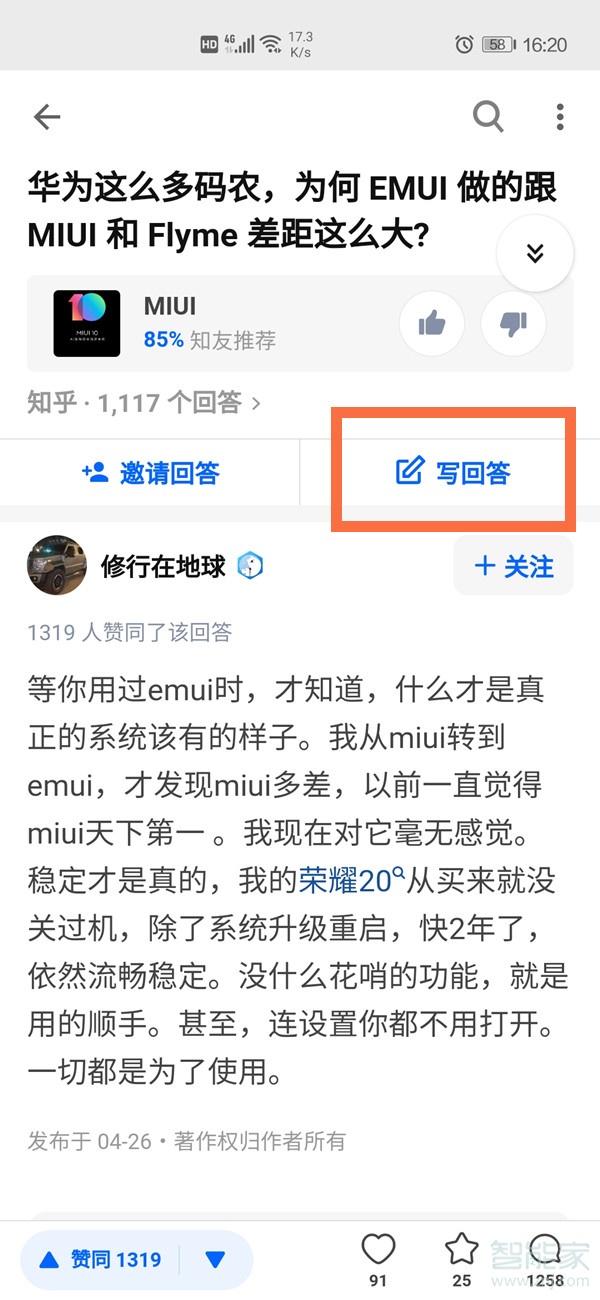Expand question with the double-chevron button
This screenshot has width=600, height=1300.
click(535, 253)
